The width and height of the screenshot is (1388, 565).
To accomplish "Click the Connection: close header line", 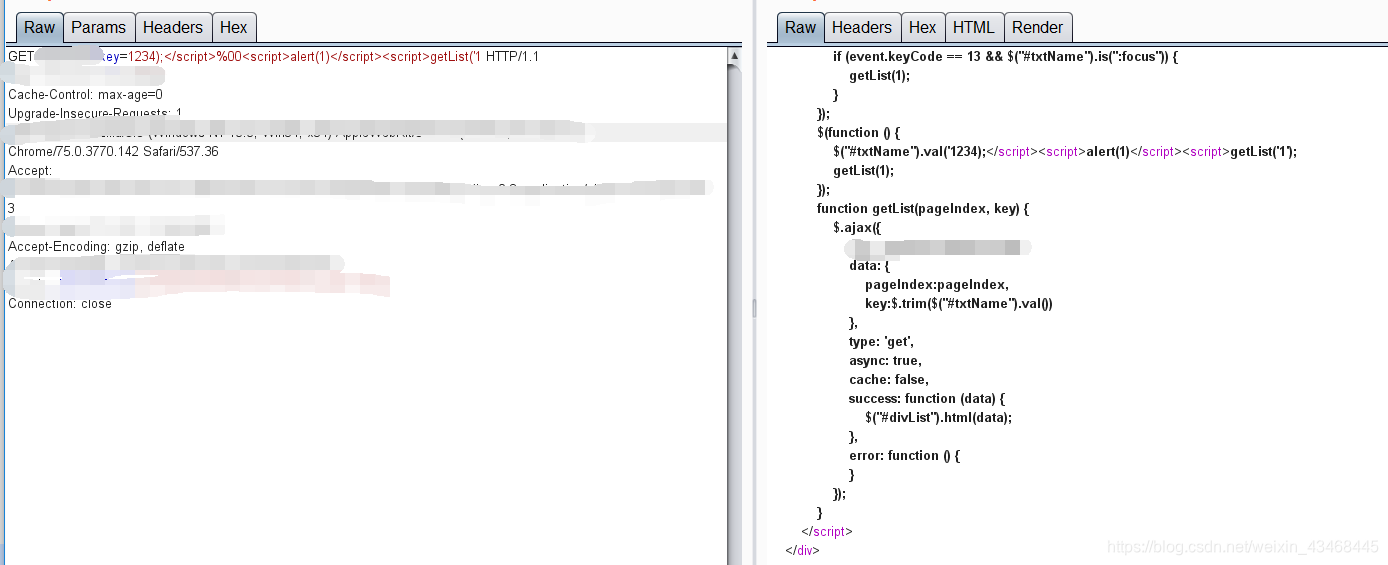I will pos(60,304).
